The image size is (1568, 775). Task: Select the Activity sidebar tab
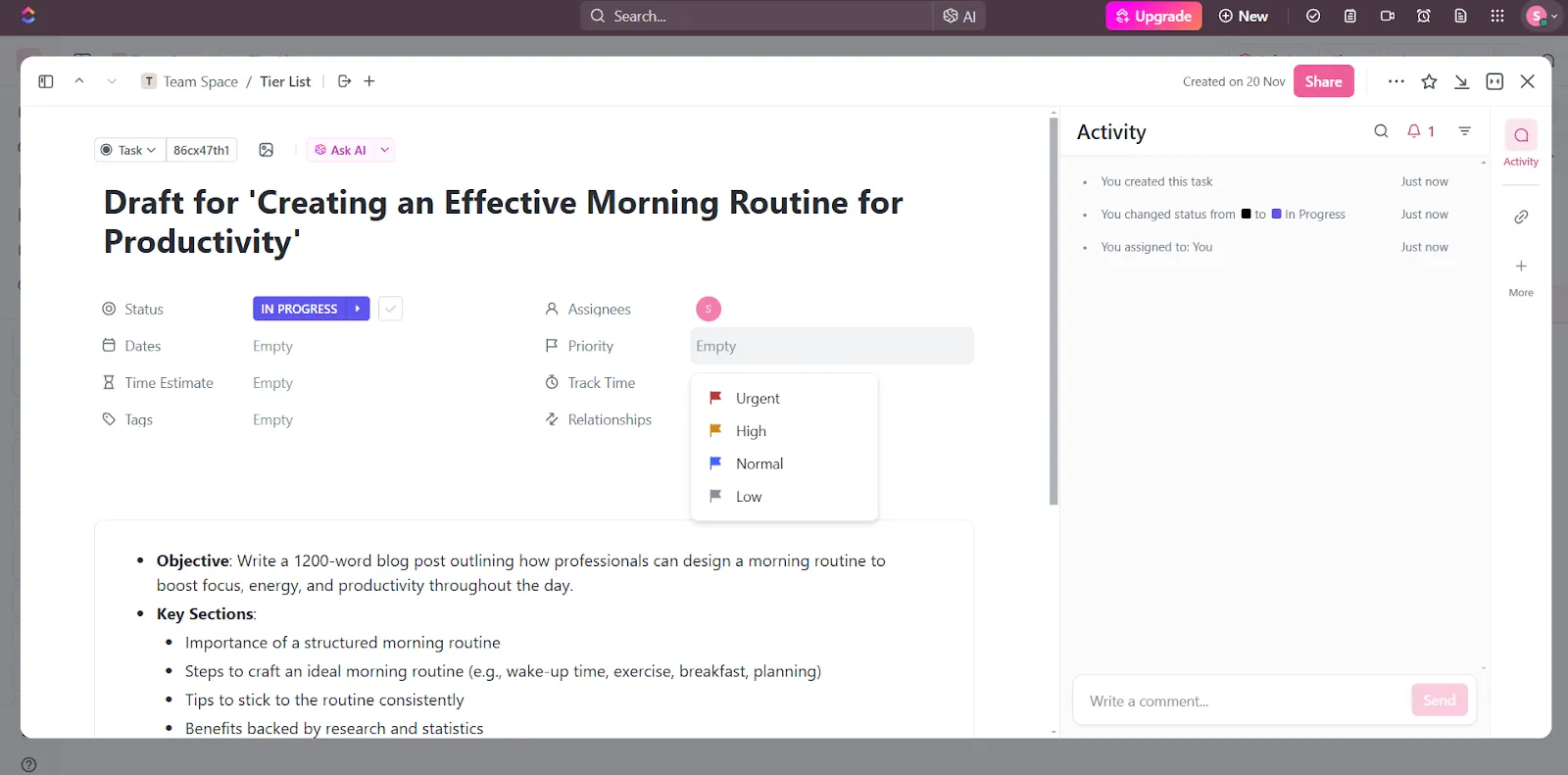[1521, 143]
